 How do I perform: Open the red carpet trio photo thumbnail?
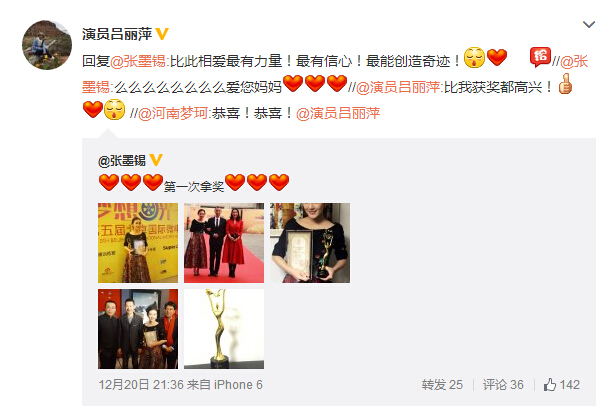(x=224, y=243)
